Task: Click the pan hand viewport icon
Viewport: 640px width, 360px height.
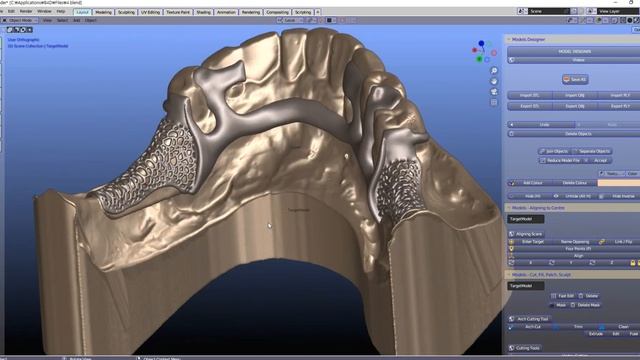Action: (x=494, y=81)
